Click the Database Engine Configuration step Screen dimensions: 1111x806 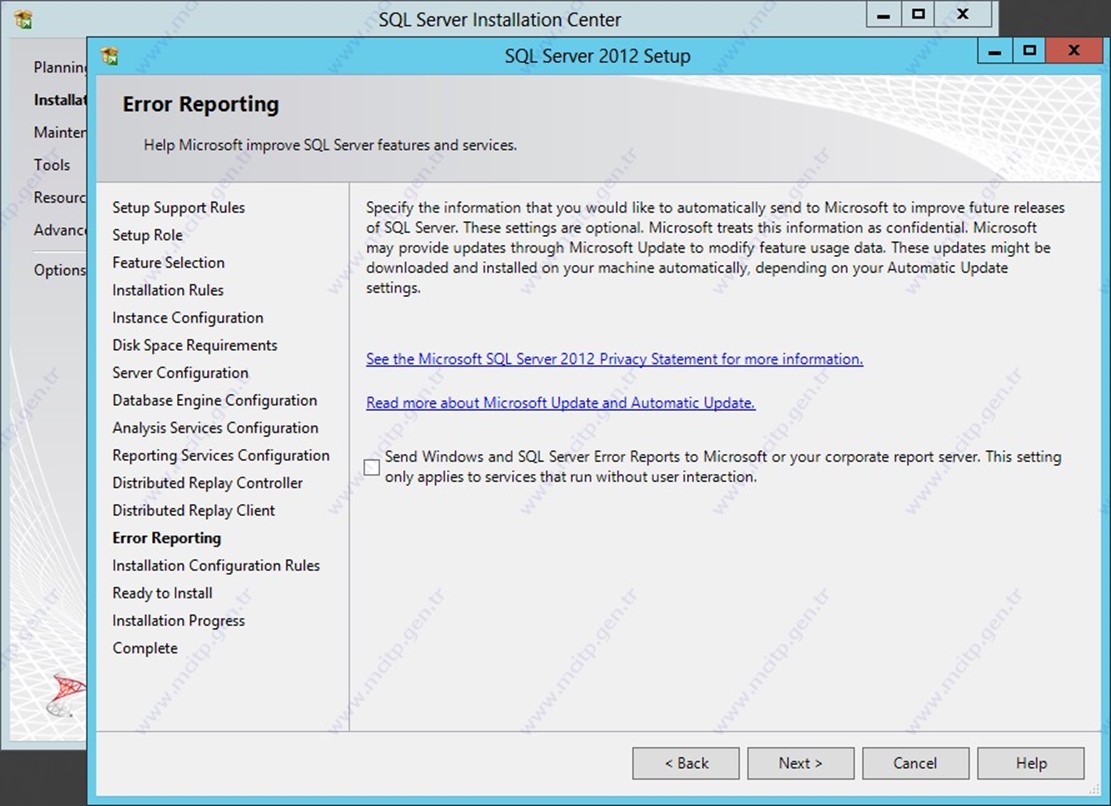click(x=215, y=401)
